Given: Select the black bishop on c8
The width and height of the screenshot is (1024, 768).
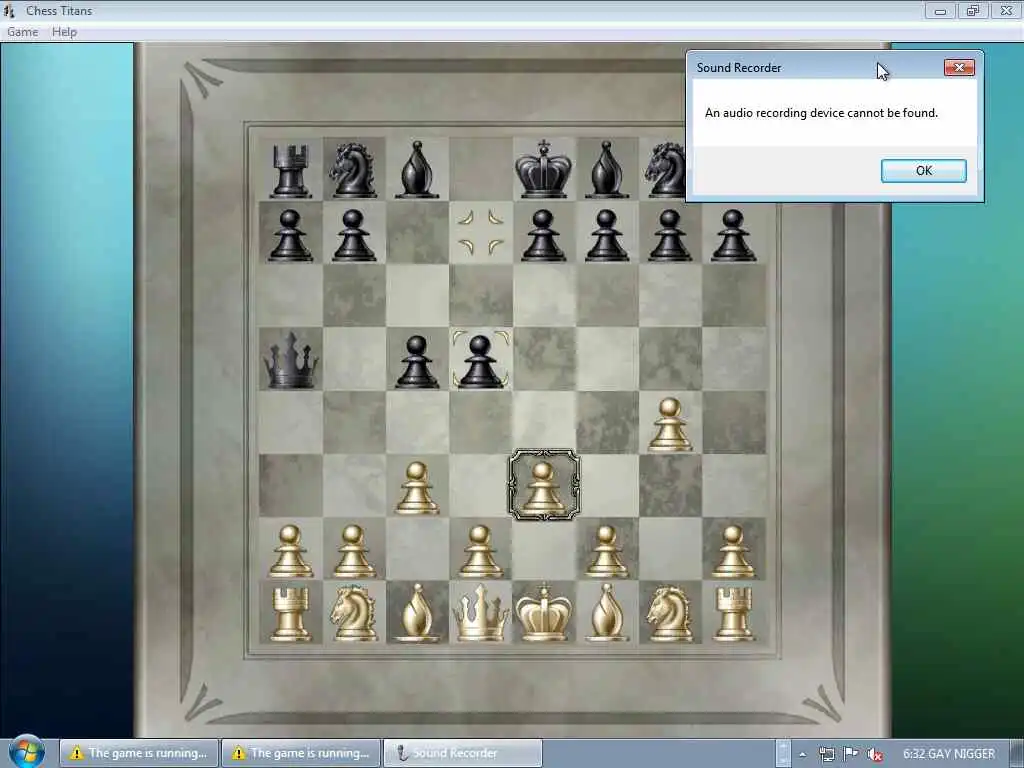Looking at the screenshot, I should (417, 169).
